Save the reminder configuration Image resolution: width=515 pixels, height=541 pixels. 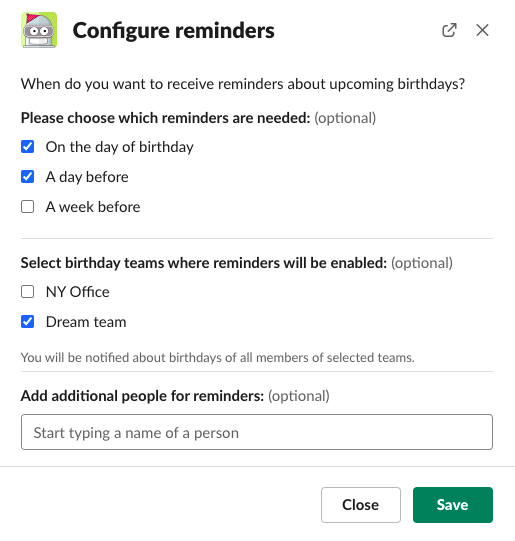pos(453,505)
